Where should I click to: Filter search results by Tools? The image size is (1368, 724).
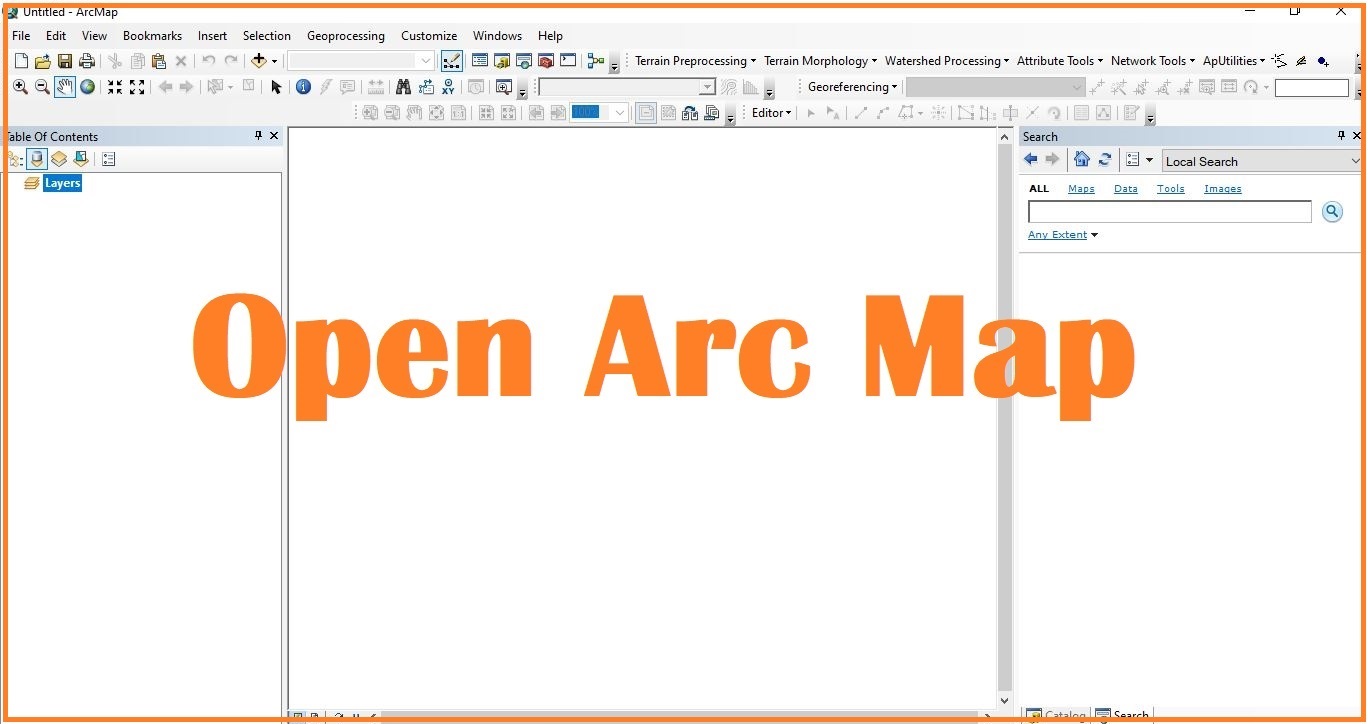[x=1170, y=188]
